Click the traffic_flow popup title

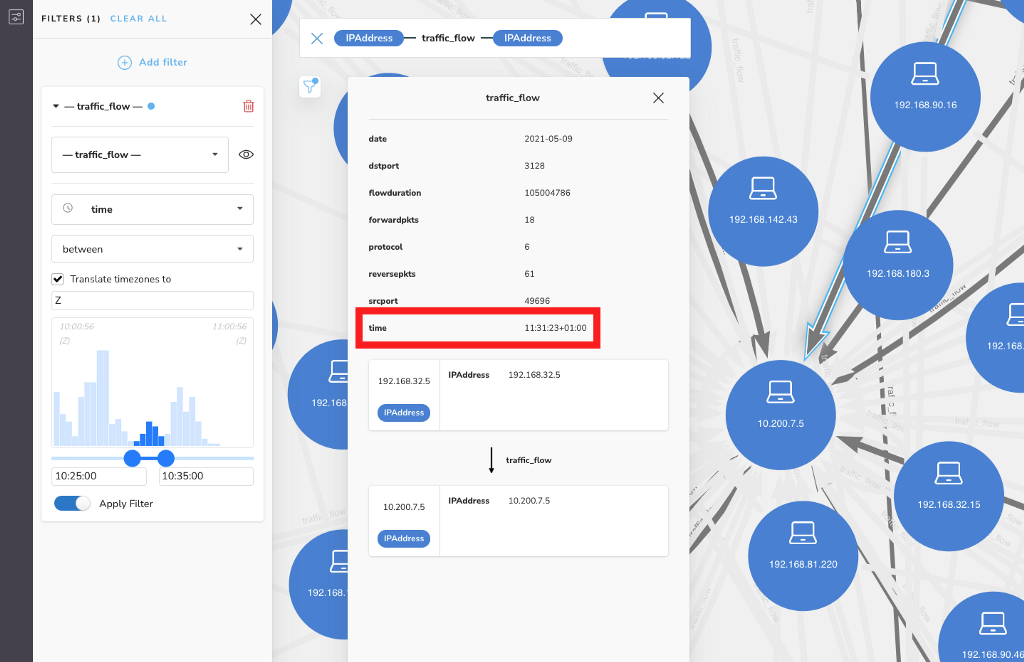(513, 98)
